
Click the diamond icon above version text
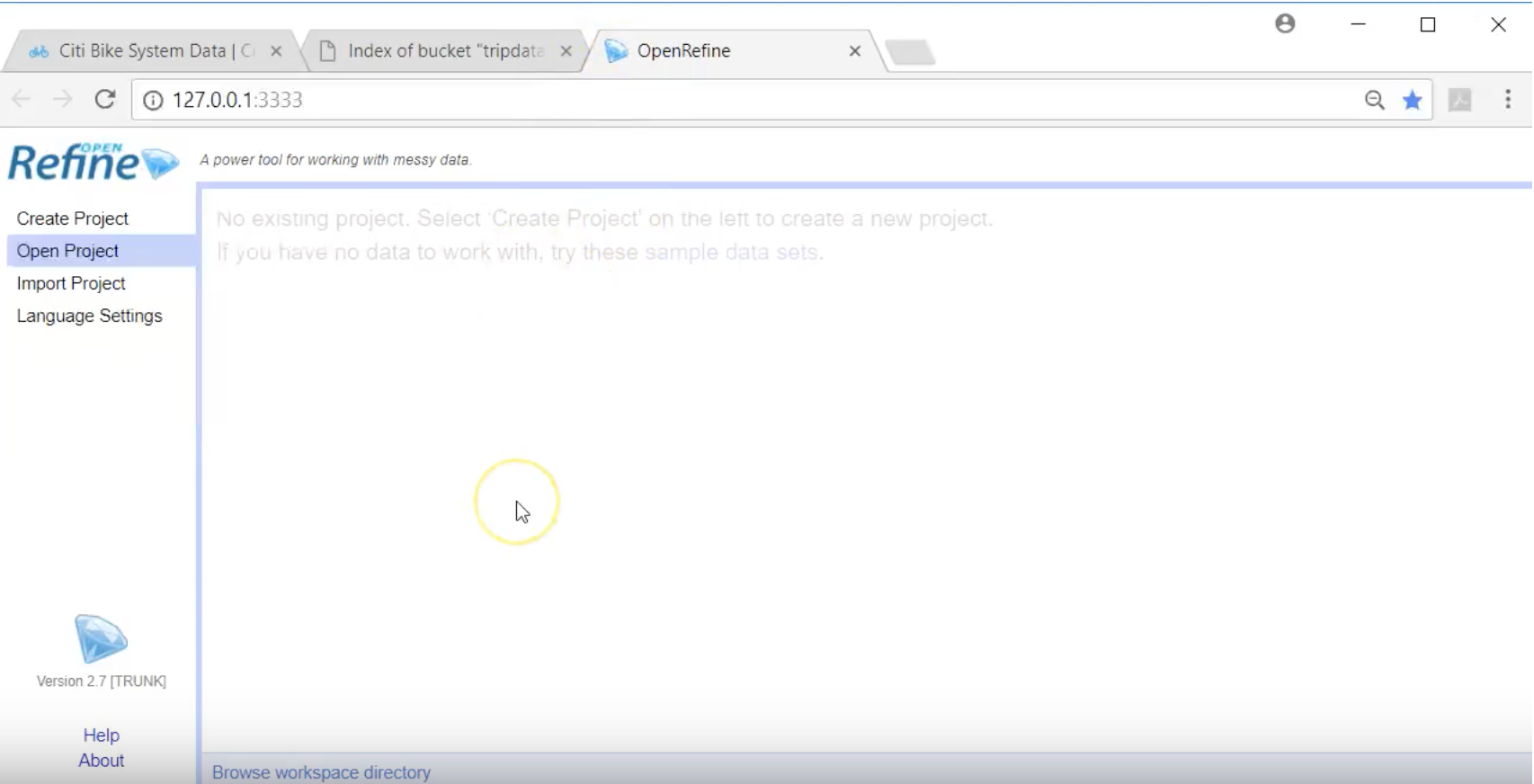tap(101, 639)
